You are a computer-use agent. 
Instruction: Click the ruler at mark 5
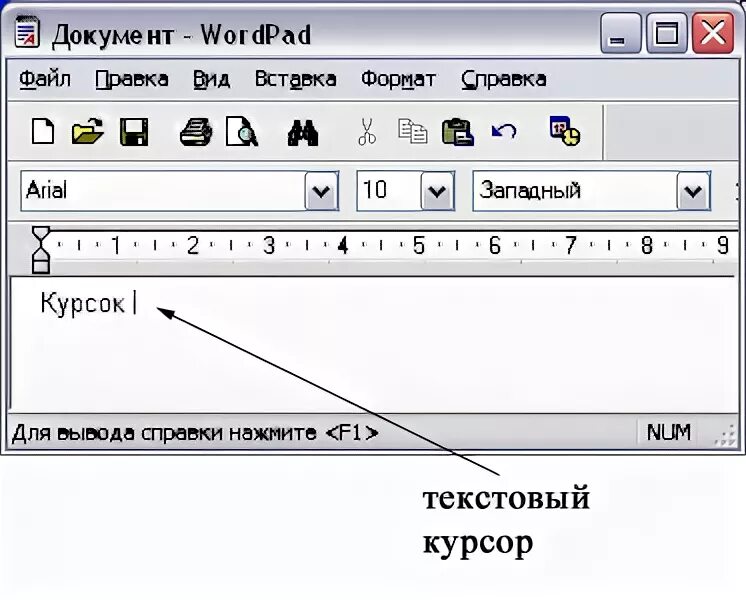[x=418, y=246]
